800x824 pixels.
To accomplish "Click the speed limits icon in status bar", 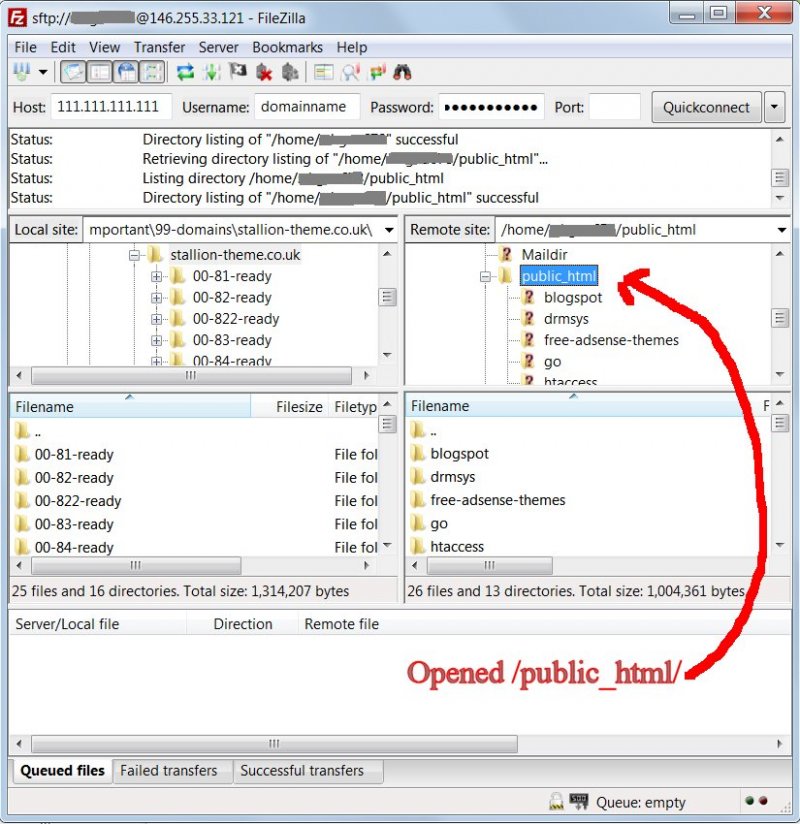I will (x=579, y=802).
